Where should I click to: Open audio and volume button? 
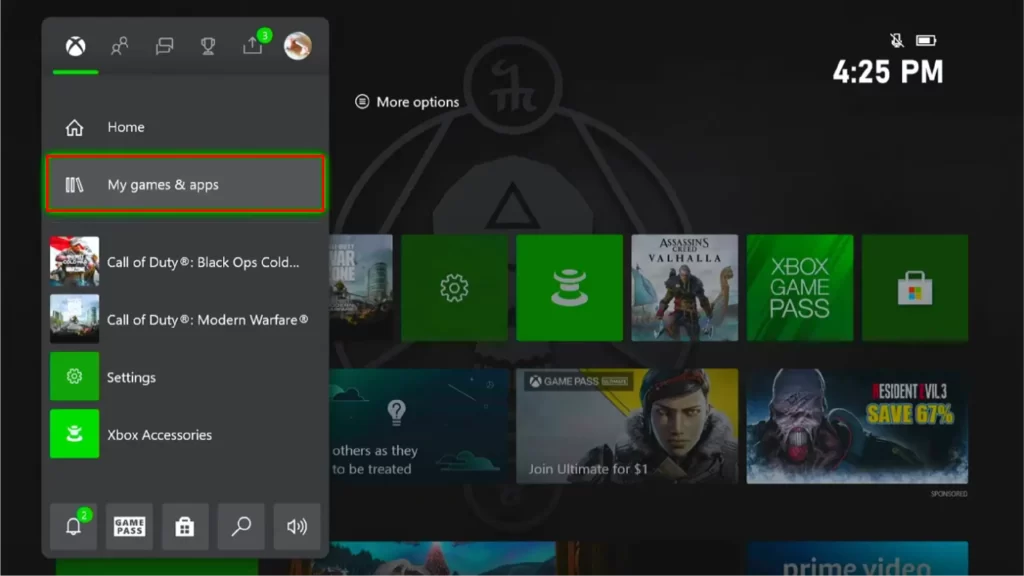(x=297, y=526)
